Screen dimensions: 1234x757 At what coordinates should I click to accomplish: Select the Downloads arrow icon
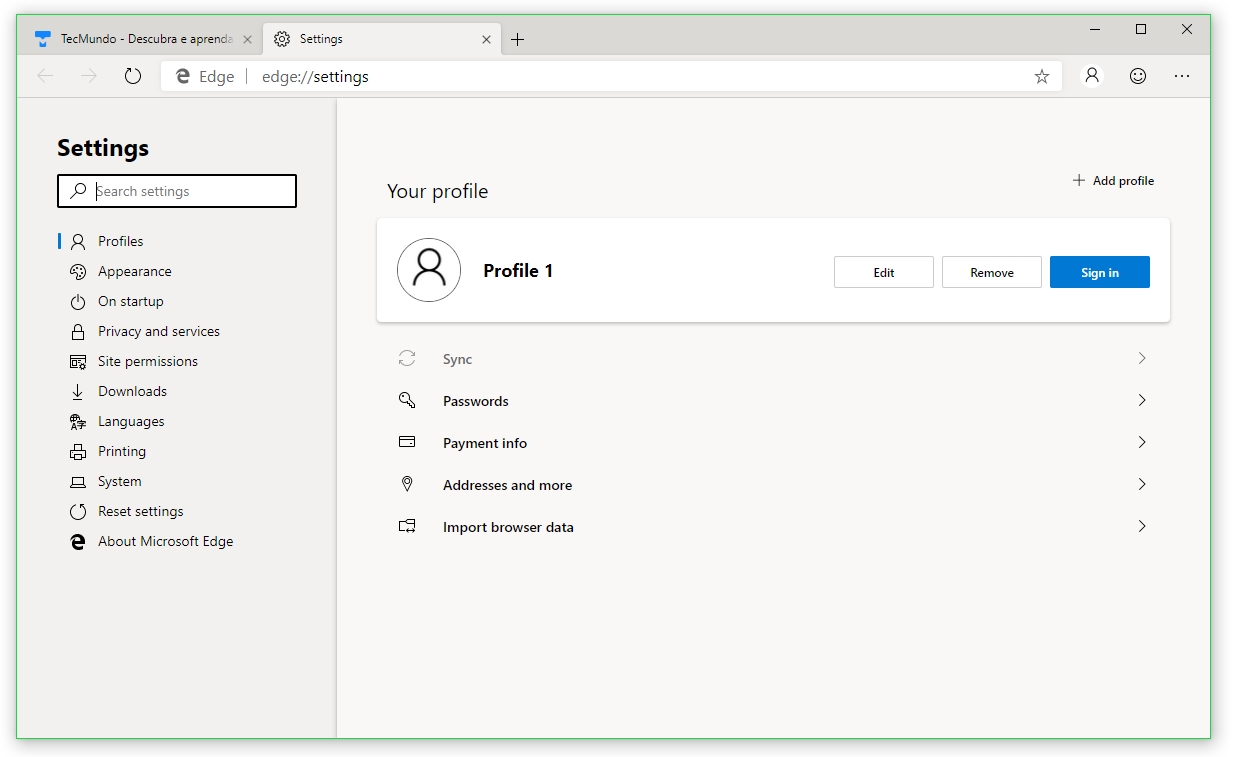pos(78,392)
